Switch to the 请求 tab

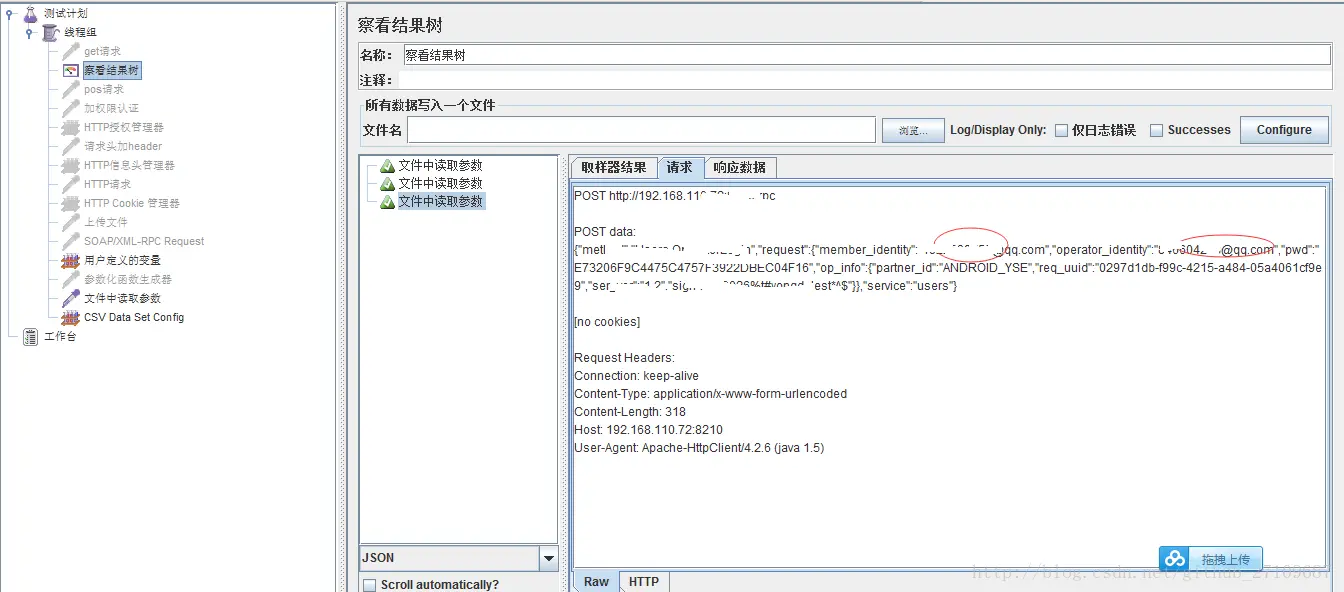click(680, 168)
